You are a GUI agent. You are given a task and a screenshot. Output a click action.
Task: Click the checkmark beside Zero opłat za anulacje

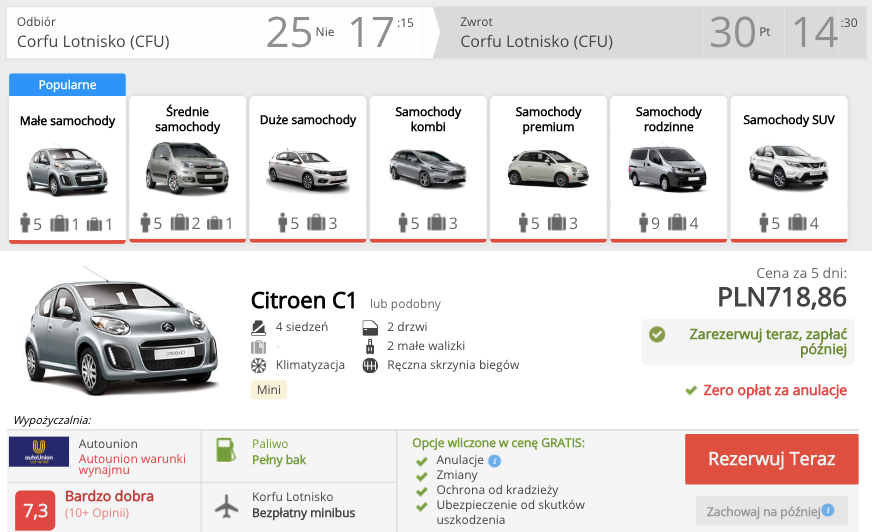(691, 390)
